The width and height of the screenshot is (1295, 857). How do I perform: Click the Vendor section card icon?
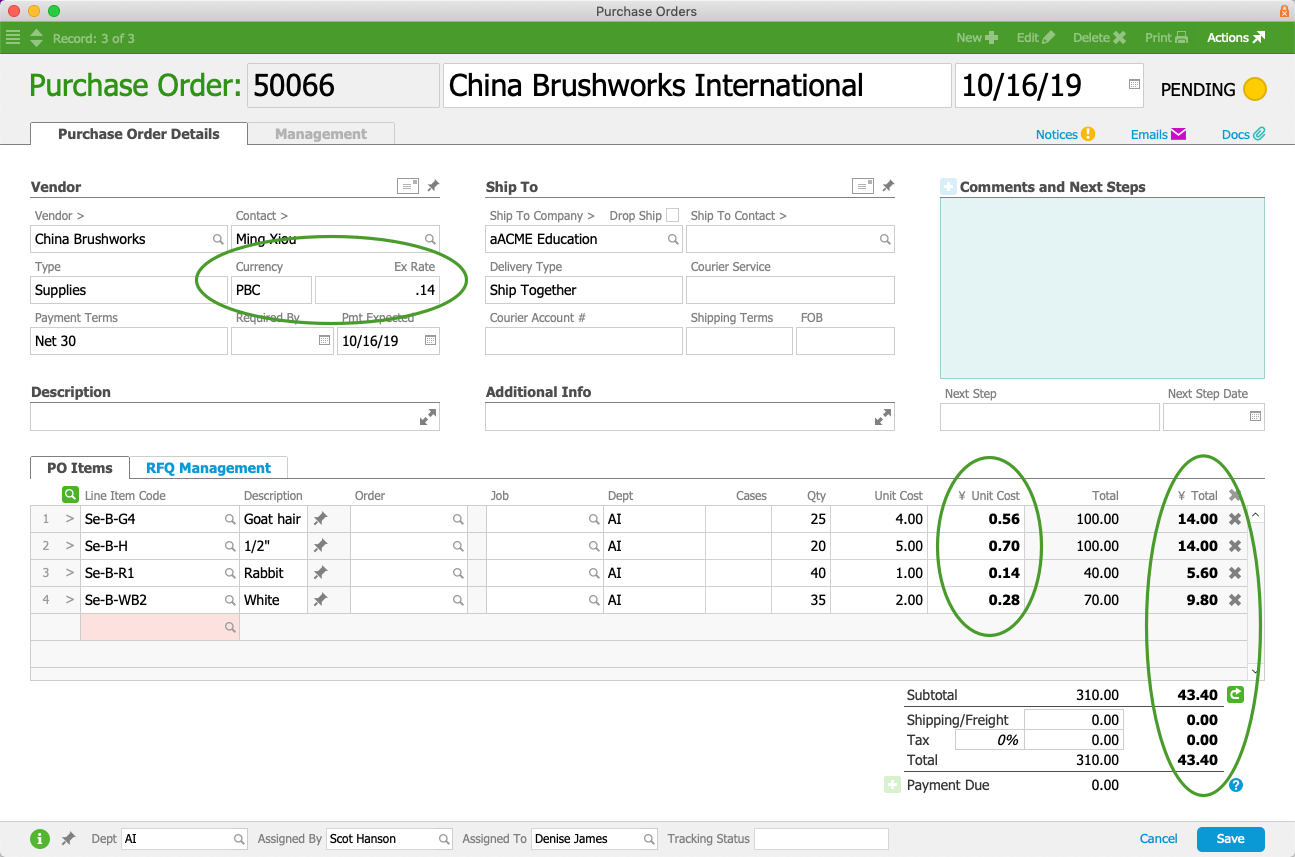(x=408, y=186)
